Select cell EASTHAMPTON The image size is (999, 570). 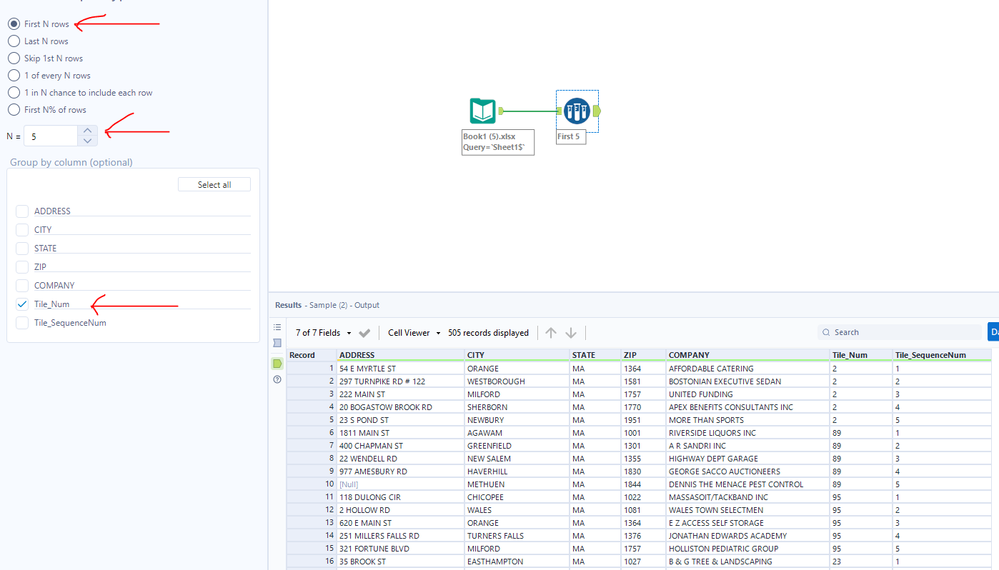tap(517, 561)
